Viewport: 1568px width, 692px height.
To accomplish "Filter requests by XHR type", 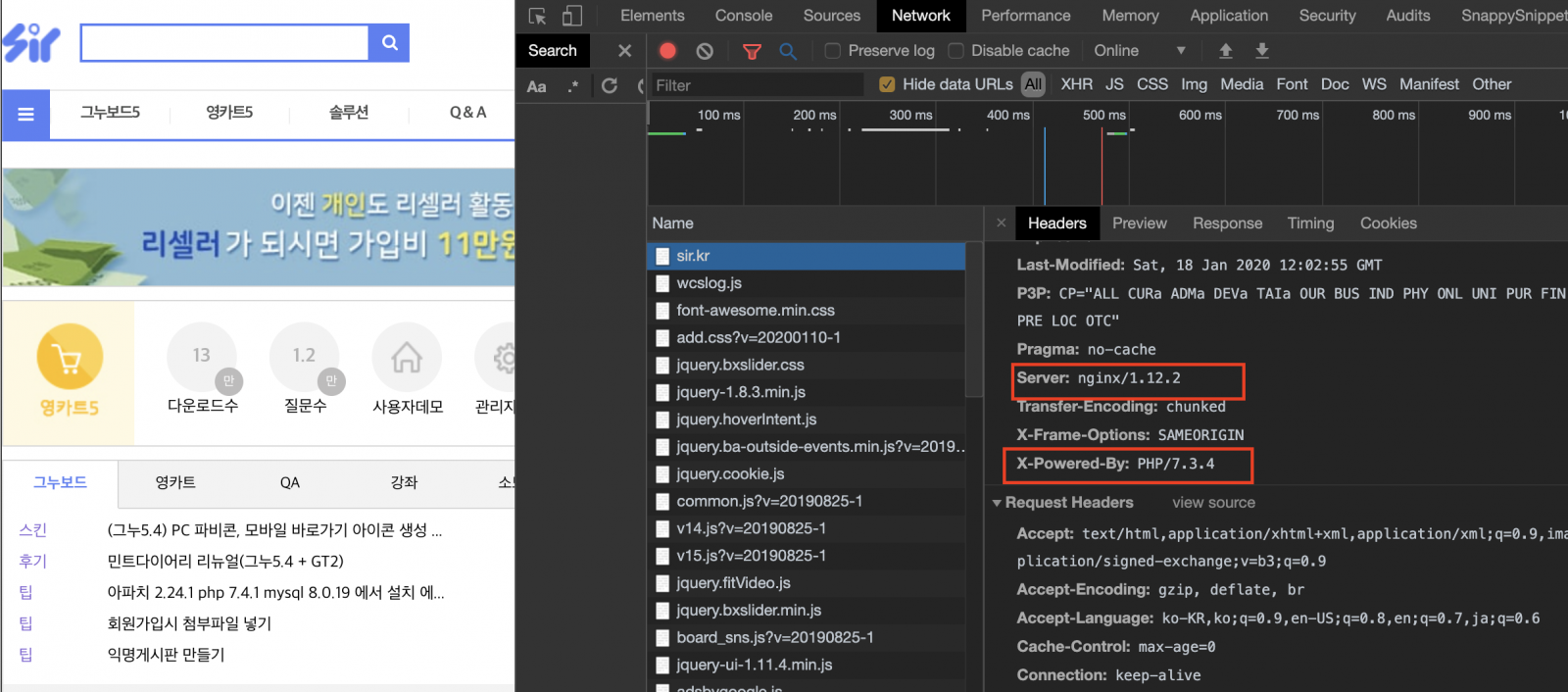I will click(1076, 85).
